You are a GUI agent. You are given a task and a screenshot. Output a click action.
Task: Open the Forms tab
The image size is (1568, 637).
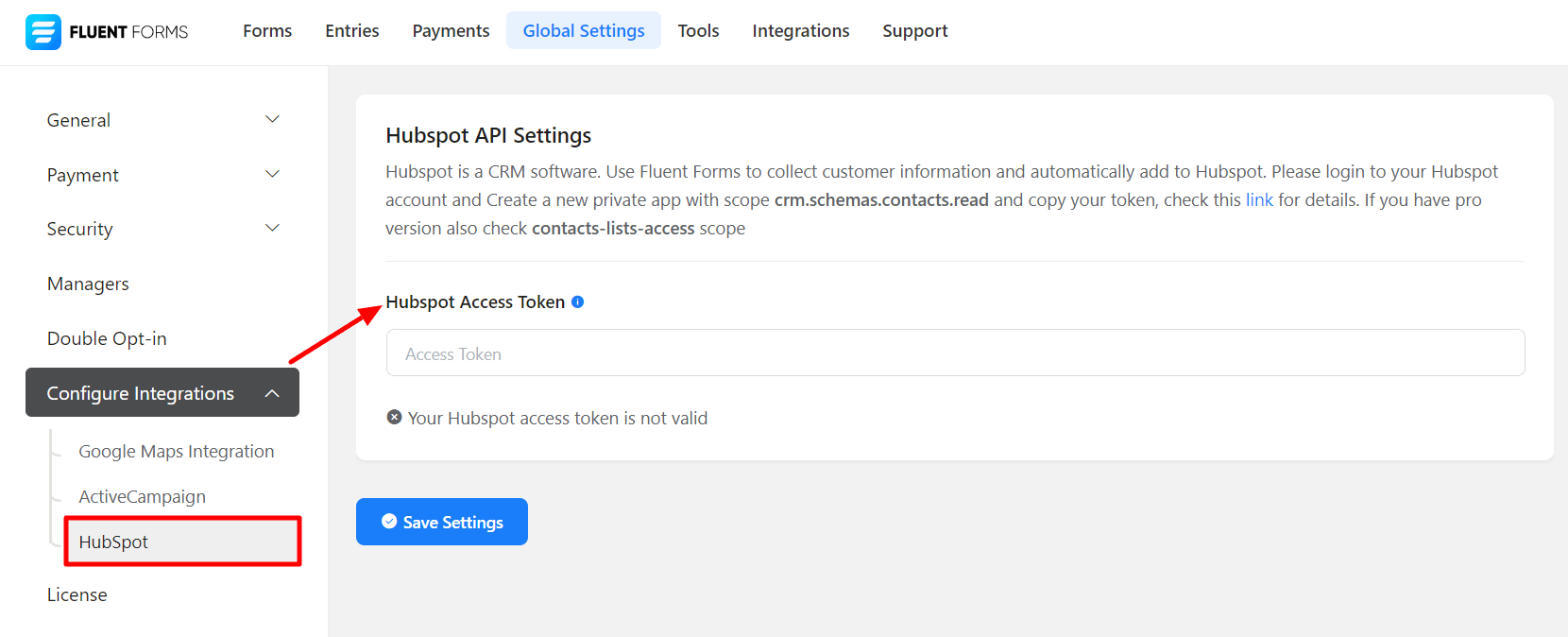(267, 31)
